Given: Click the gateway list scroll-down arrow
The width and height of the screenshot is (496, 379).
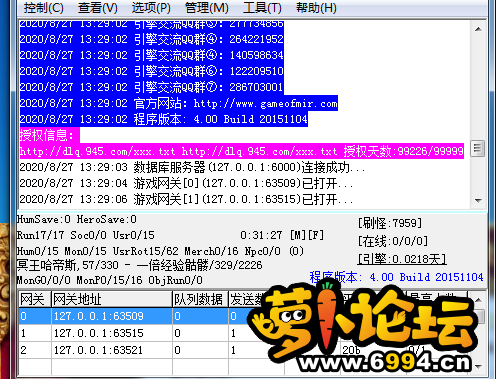Looking at the screenshot, I should coord(479,366).
